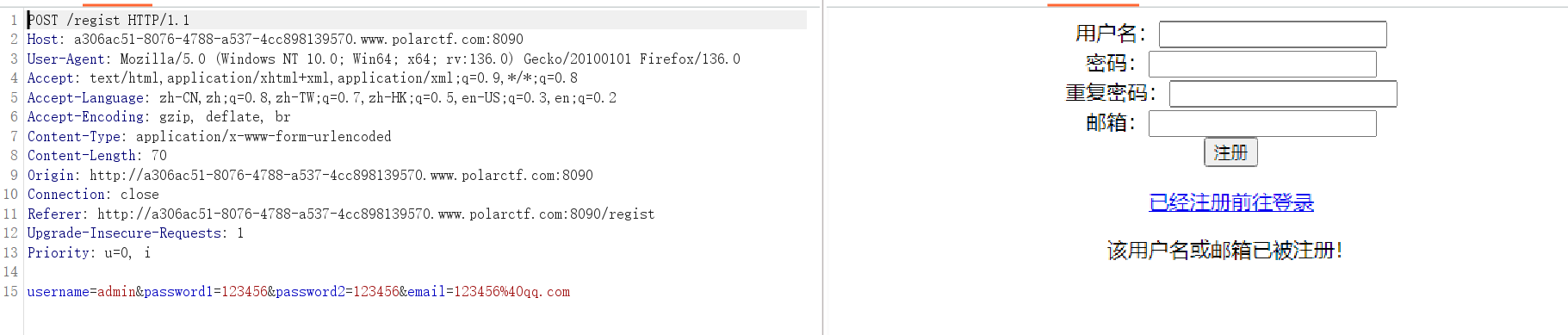This screenshot has width=1568, height=335.
Task: Open the 已经注册前往登录 login link
Action: (x=1231, y=202)
